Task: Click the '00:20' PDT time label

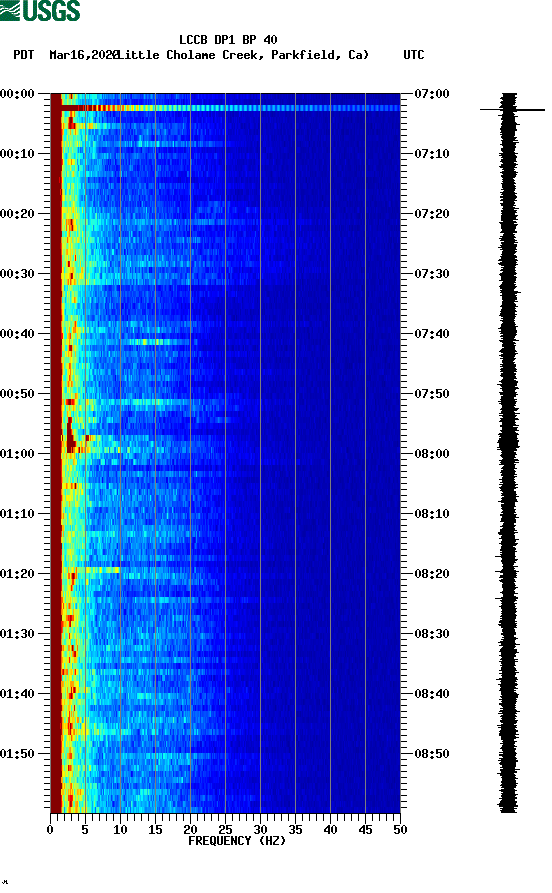Action: pyautogui.click(x=17, y=214)
